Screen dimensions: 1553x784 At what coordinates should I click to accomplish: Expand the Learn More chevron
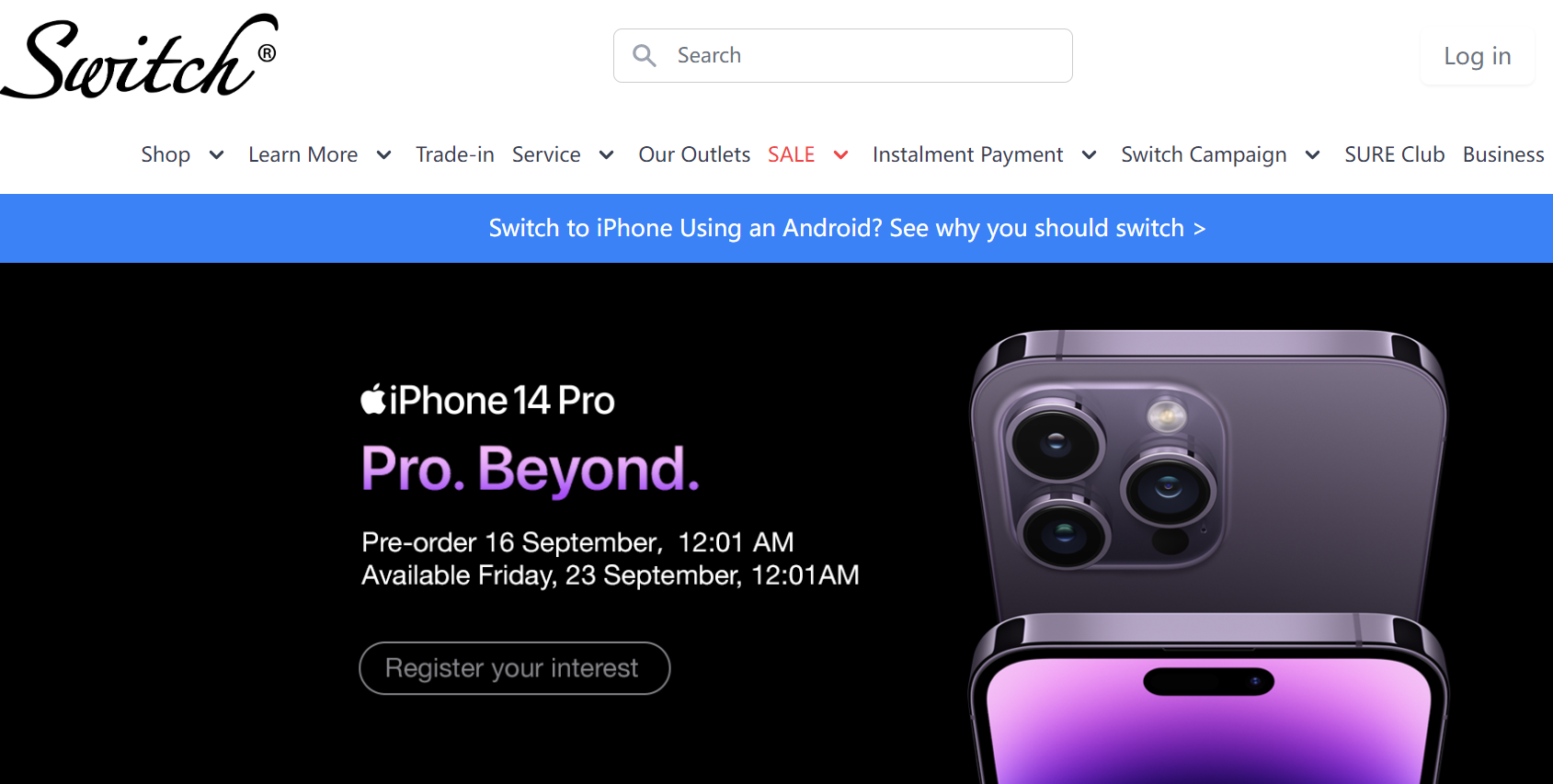pyautogui.click(x=384, y=155)
